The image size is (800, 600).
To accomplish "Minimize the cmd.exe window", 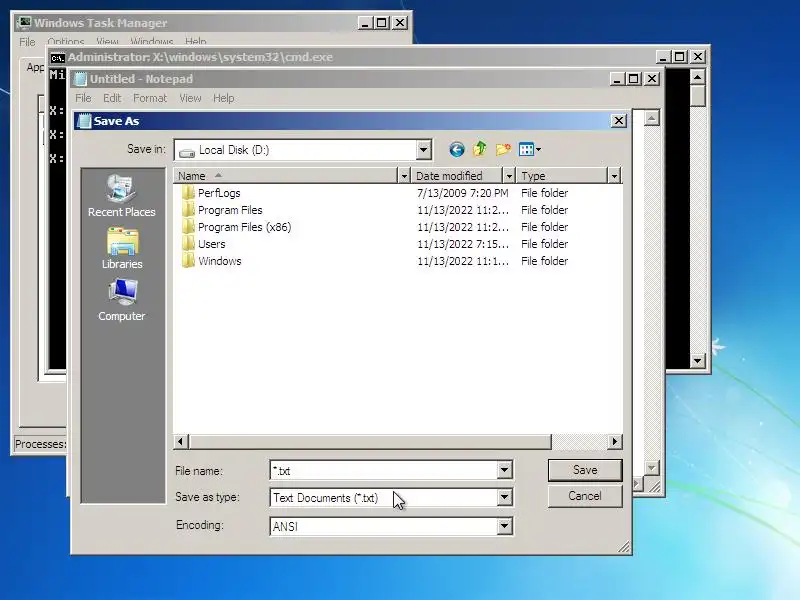I will click(662, 57).
